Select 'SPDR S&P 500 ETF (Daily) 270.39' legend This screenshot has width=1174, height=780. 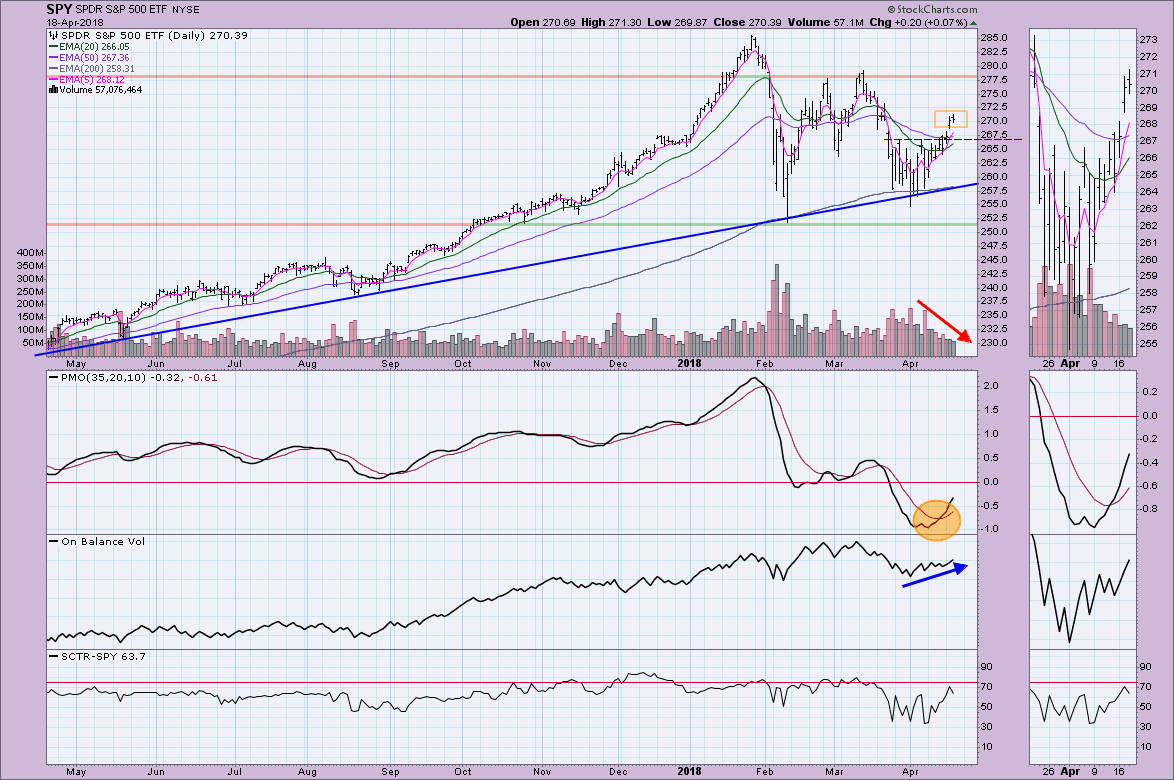[x=154, y=35]
